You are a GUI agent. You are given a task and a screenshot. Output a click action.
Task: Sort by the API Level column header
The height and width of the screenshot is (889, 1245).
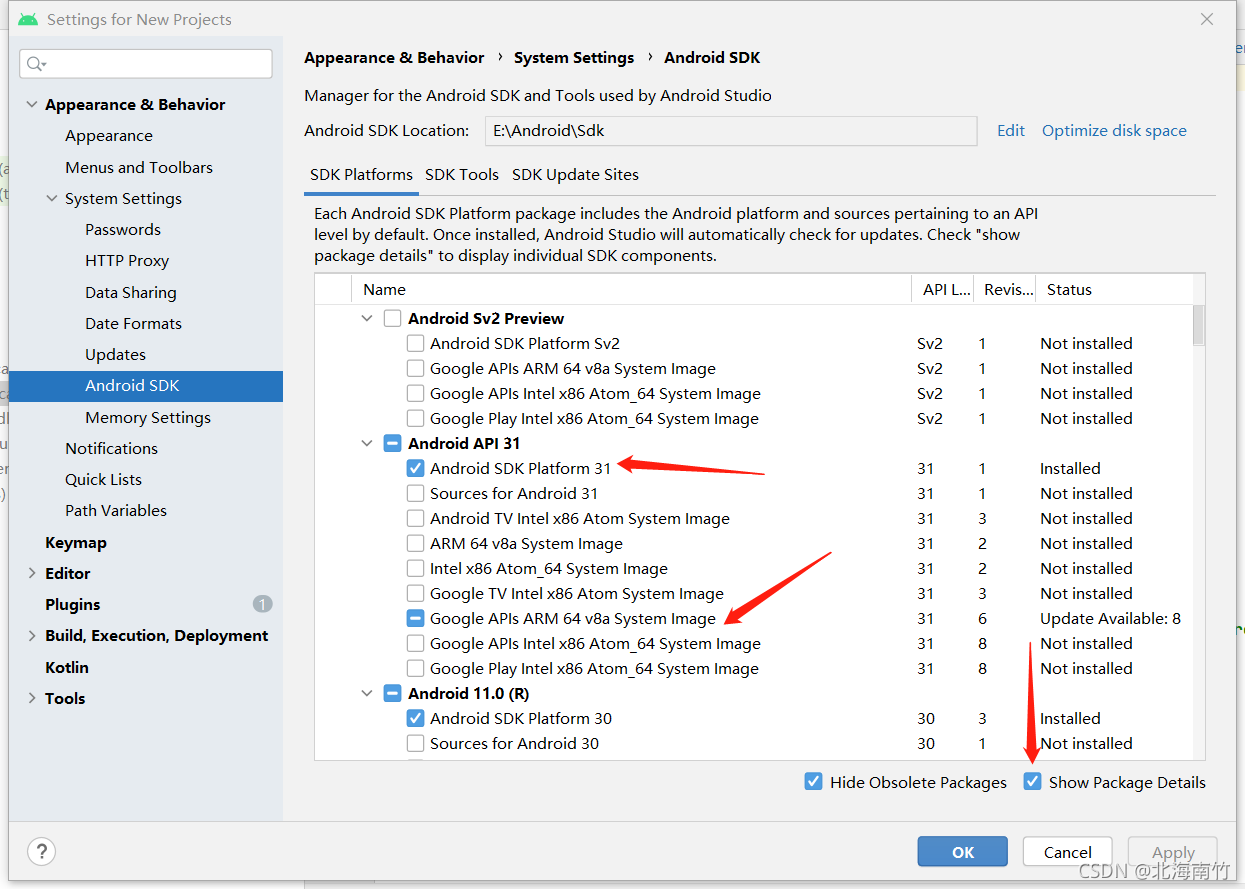[x=942, y=289]
